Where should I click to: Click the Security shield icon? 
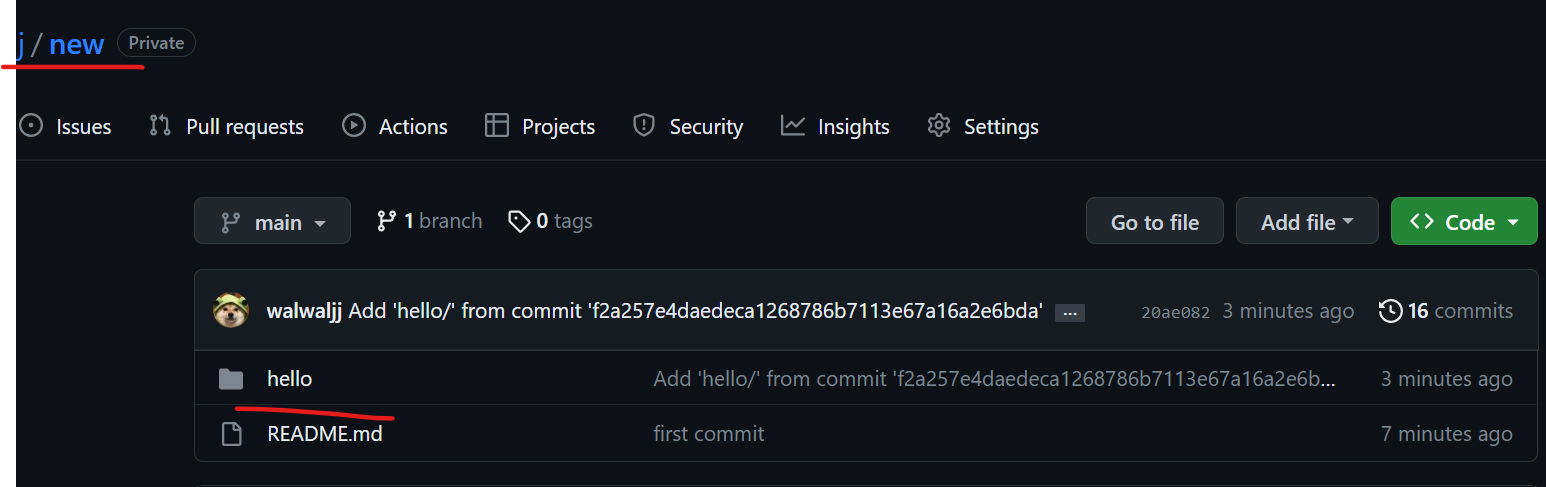tap(644, 126)
